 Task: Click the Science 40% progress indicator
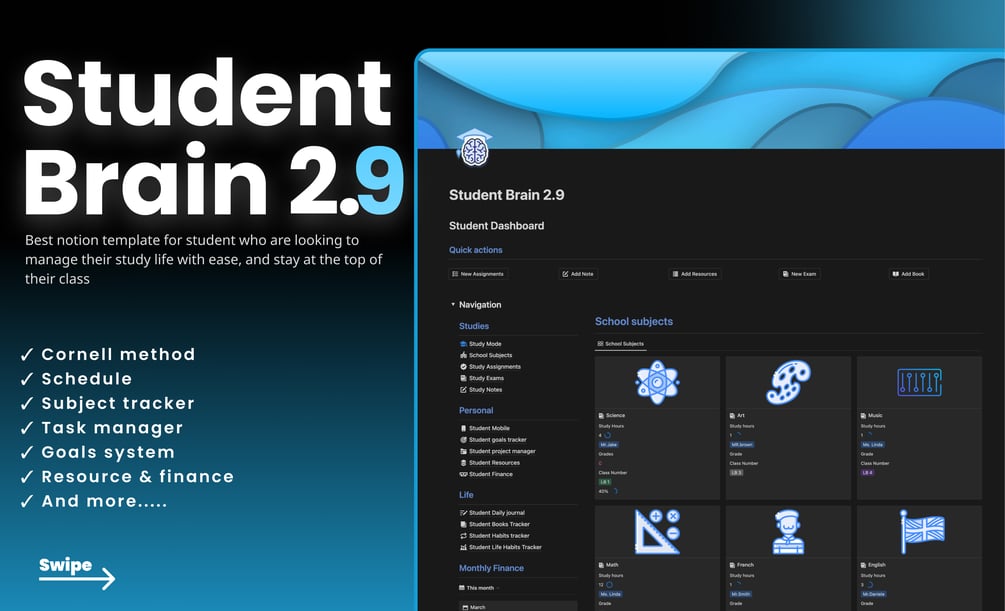pos(608,491)
